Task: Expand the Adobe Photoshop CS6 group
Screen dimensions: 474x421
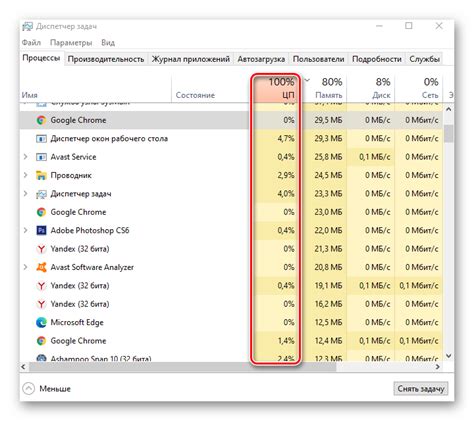Action: pos(26,230)
